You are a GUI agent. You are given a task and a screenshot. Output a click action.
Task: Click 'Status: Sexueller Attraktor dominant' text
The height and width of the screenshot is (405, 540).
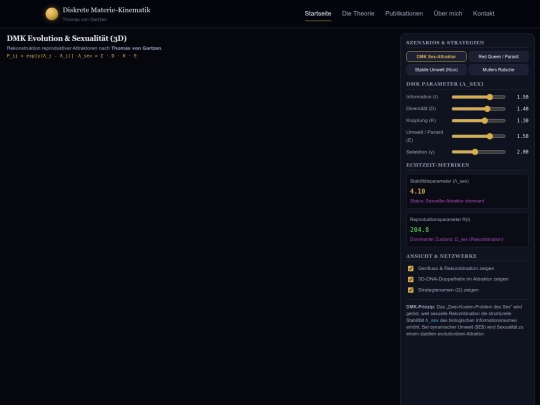tap(447, 201)
